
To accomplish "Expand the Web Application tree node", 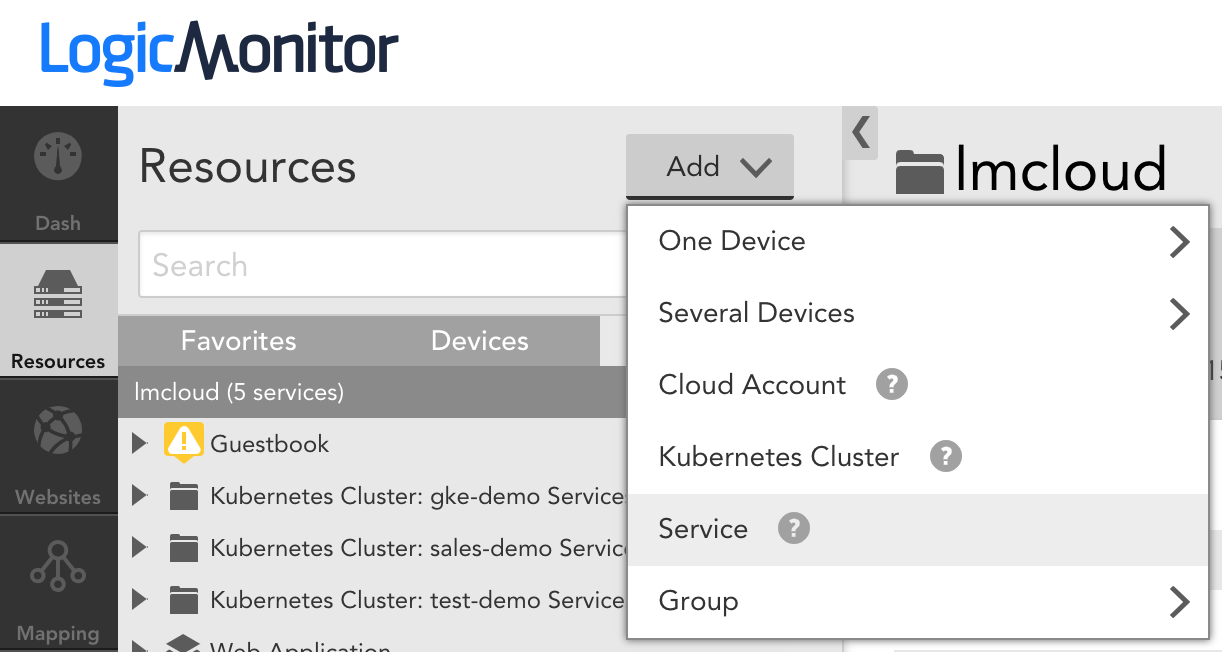I will click(x=140, y=645).
